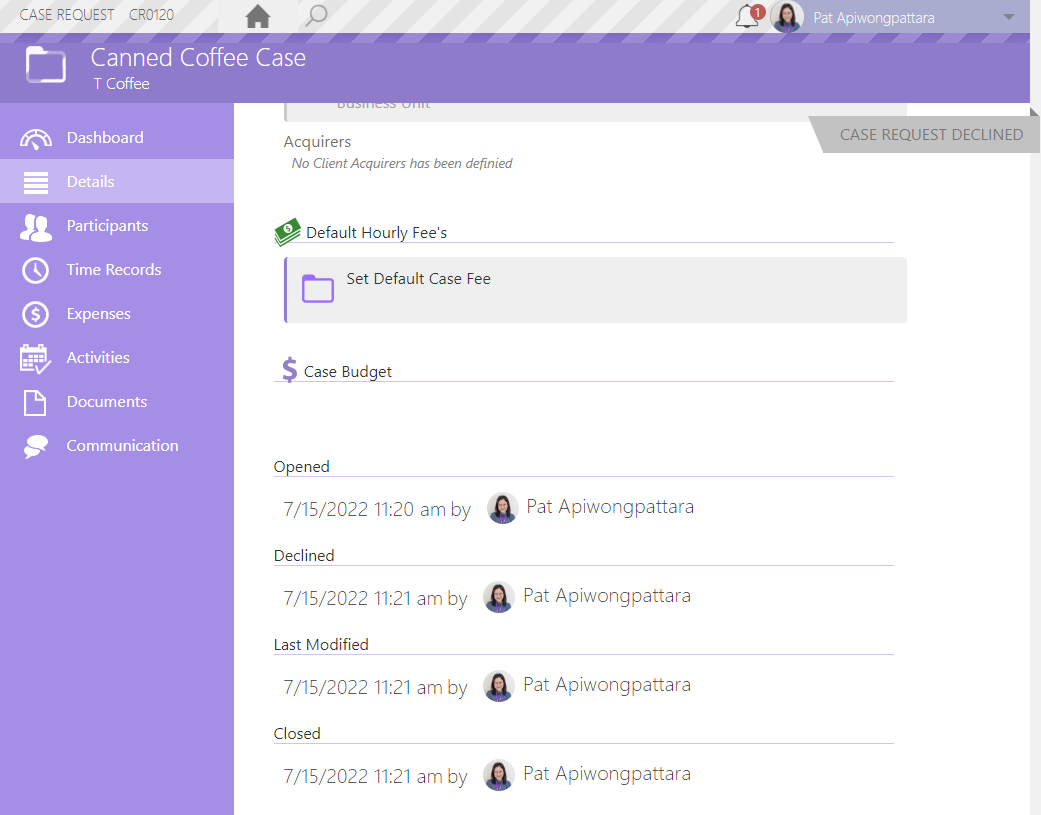This screenshot has width=1041, height=815.
Task: Open the Documents section
Action: [x=117, y=402]
